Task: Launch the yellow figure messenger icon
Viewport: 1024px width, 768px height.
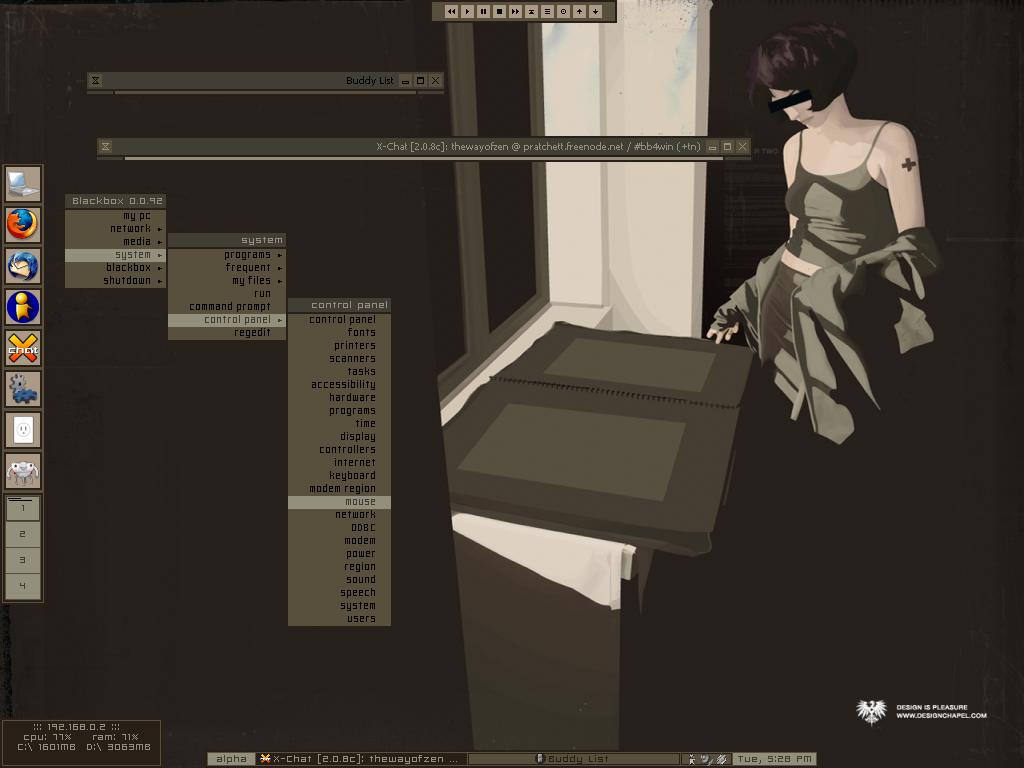Action: point(23,307)
